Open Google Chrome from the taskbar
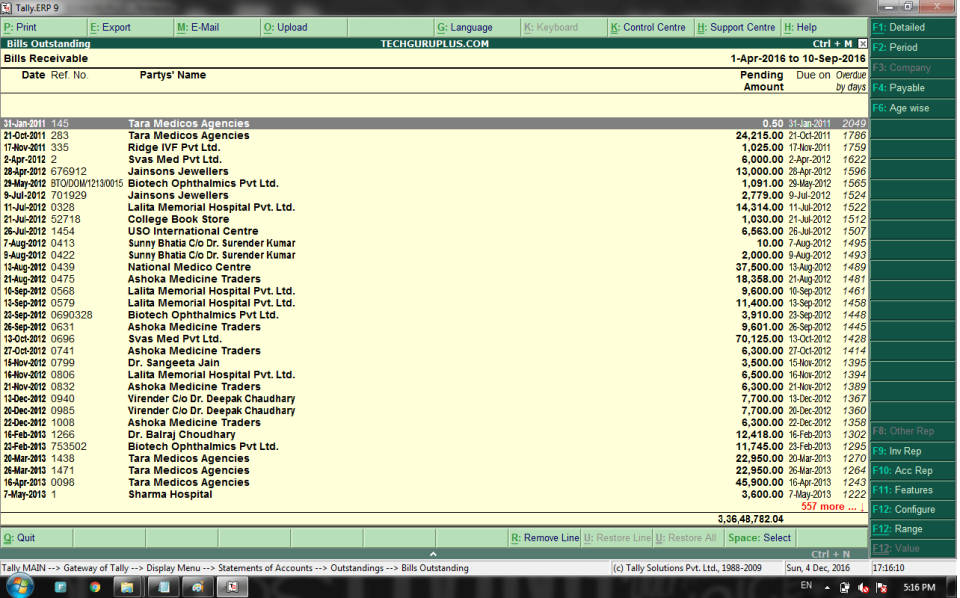The image size is (960, 598). [x=95, y=587]
